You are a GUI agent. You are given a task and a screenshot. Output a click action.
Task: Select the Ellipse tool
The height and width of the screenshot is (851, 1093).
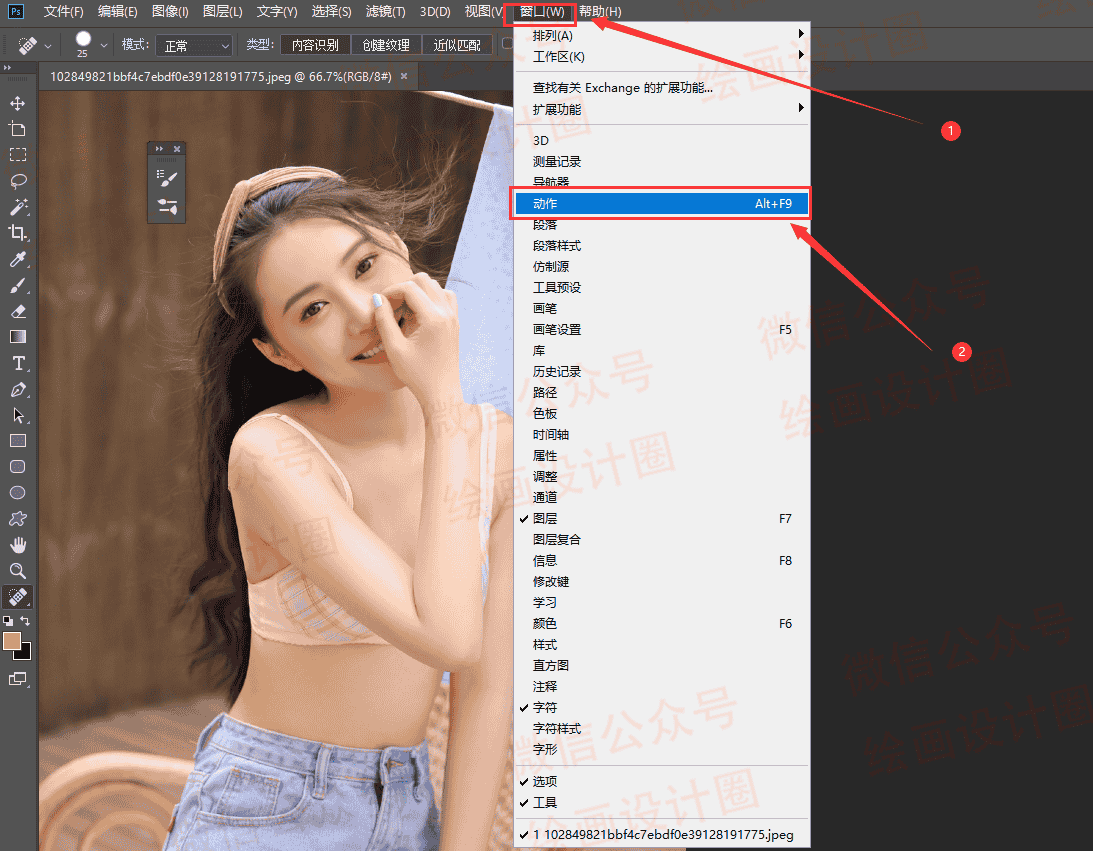[17, 493]
